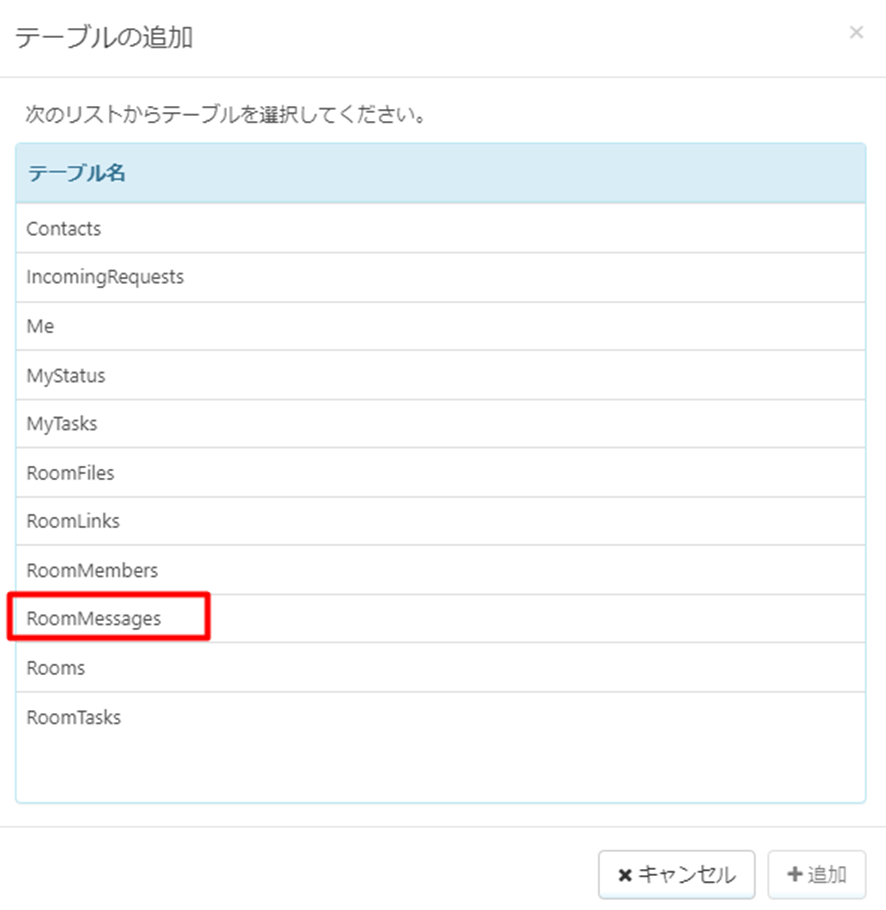Select the MyTasks row
This screenshot has height=910, width=886.
pos(62,424)
